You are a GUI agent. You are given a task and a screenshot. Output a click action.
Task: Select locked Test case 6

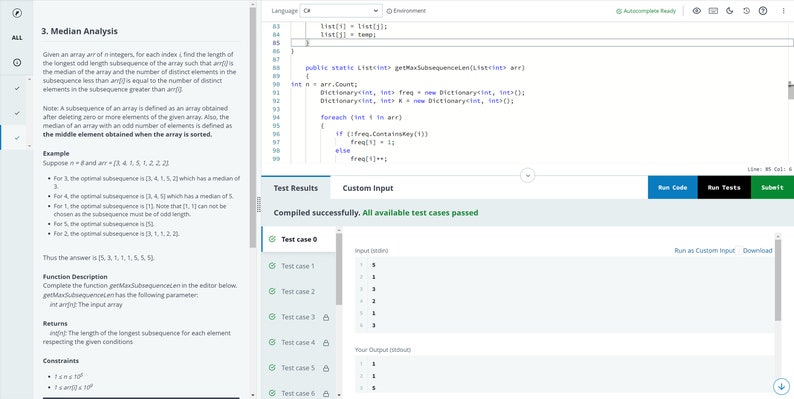299,393
